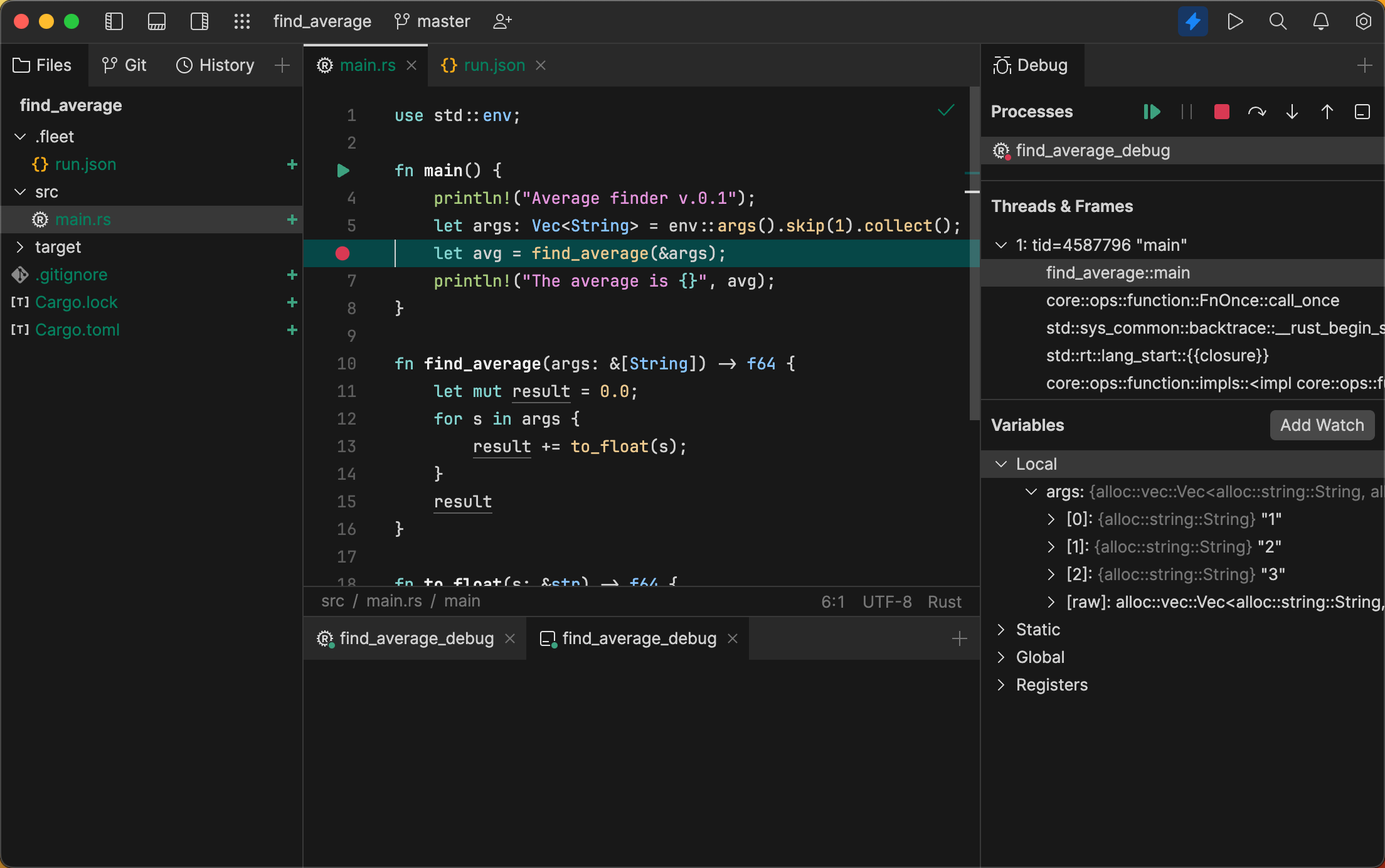Open the Git tab in the sidebar
The image size is (1385, 868).
(124, 65)
